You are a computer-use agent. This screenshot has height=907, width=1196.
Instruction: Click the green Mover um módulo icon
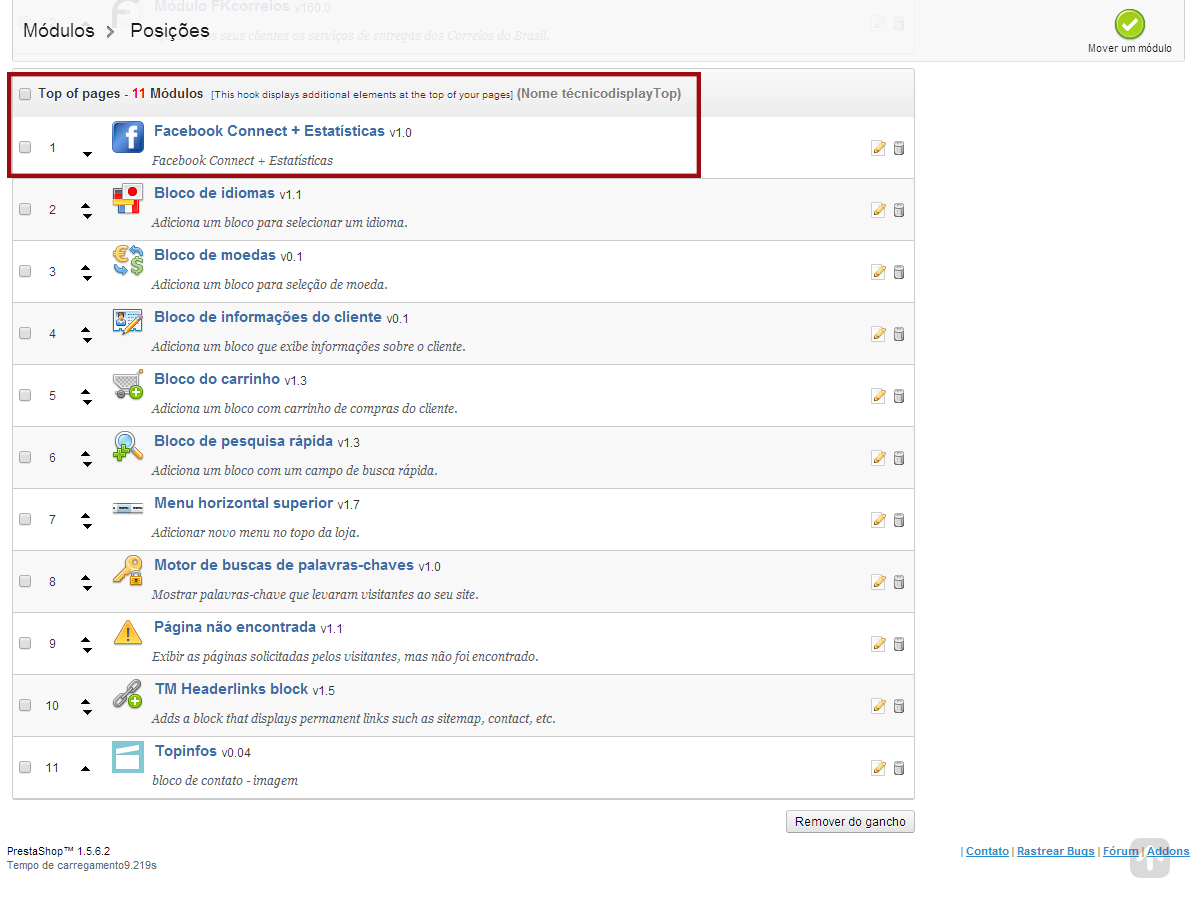click(1130, 24)
